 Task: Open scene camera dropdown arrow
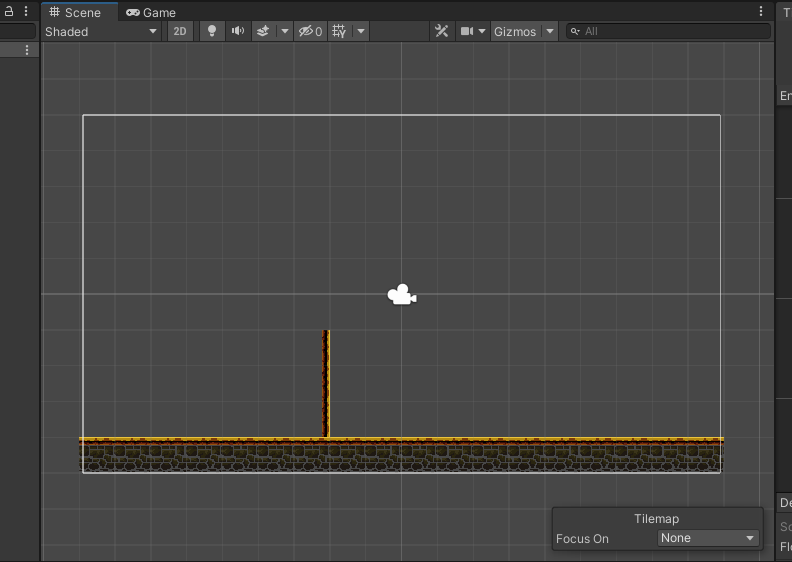tap(482, 31)
